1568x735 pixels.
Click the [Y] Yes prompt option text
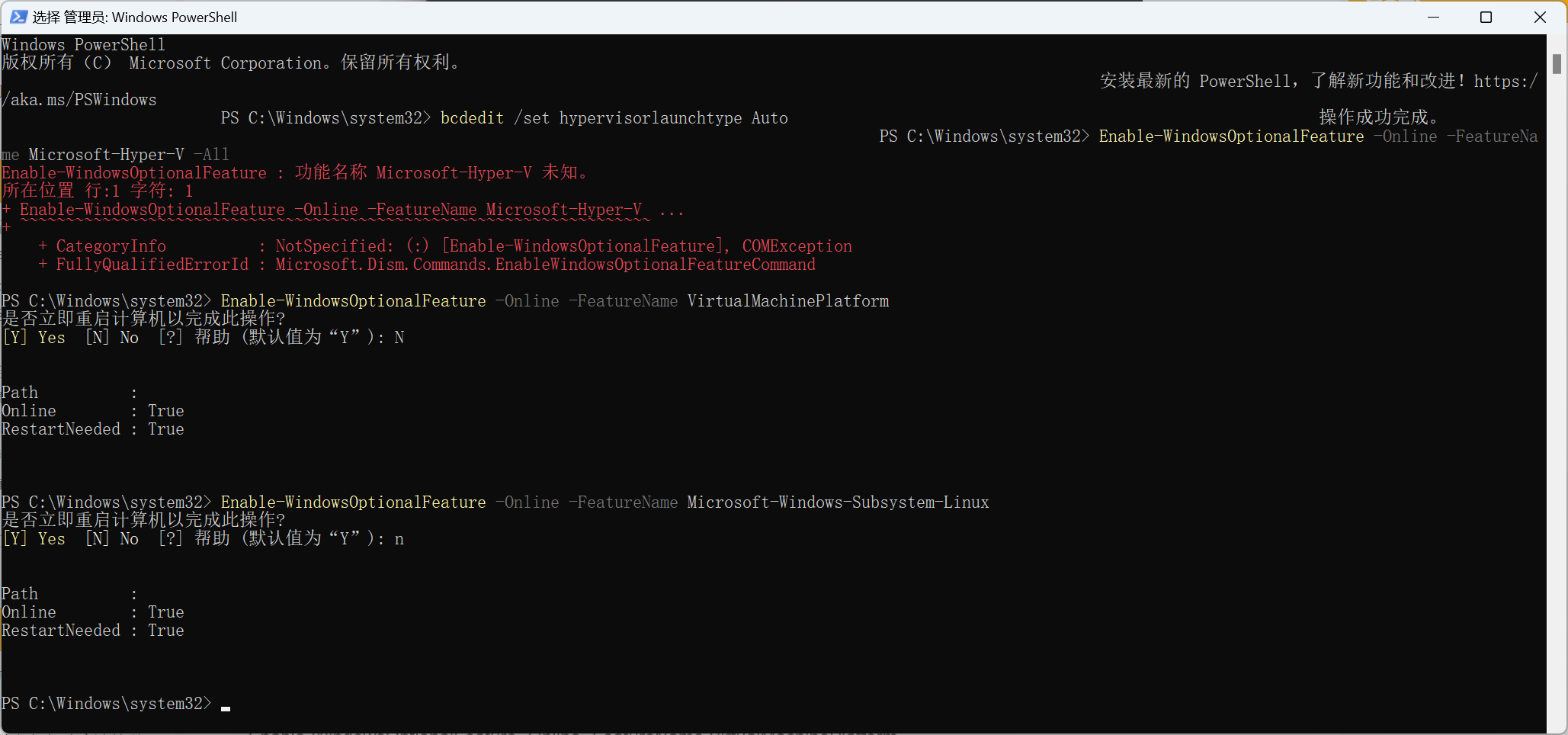[x=35, y=337]
